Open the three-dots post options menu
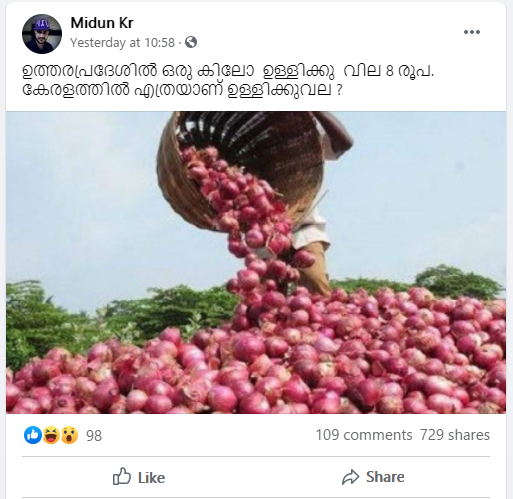 pyautogui.click(x=472, y=32)
